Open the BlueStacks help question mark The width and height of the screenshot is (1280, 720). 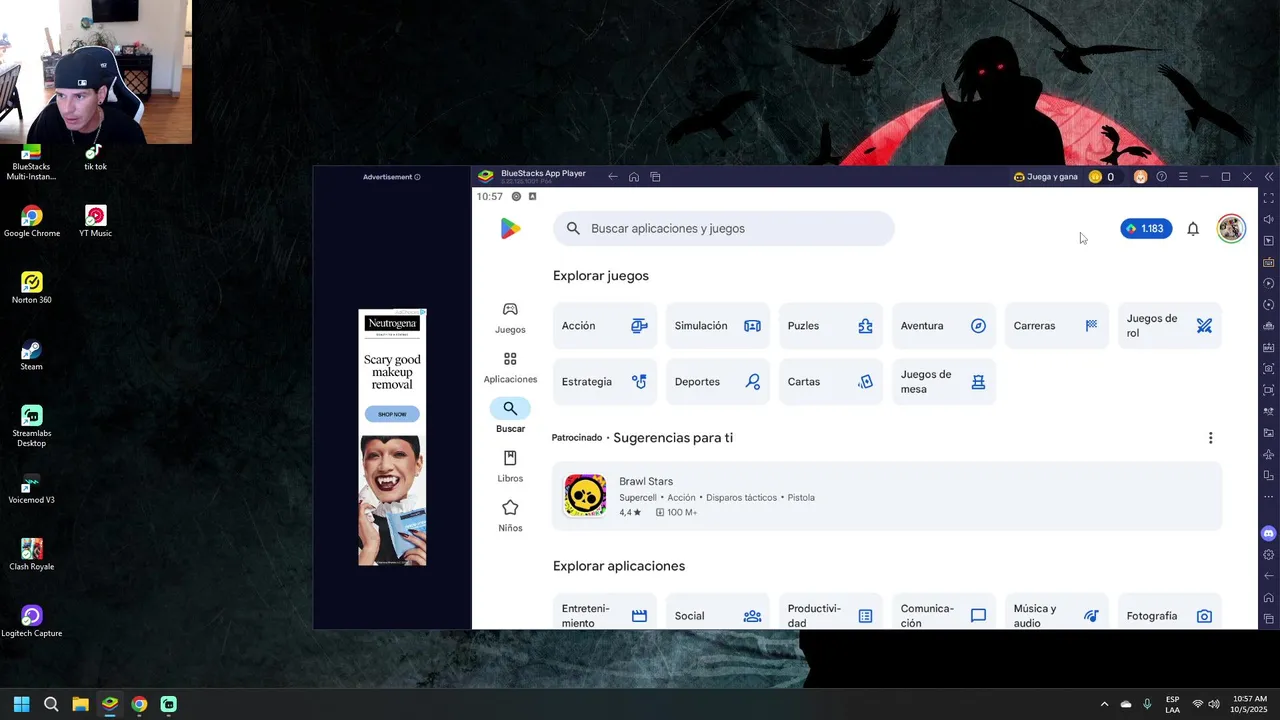tap(1162, 177)
